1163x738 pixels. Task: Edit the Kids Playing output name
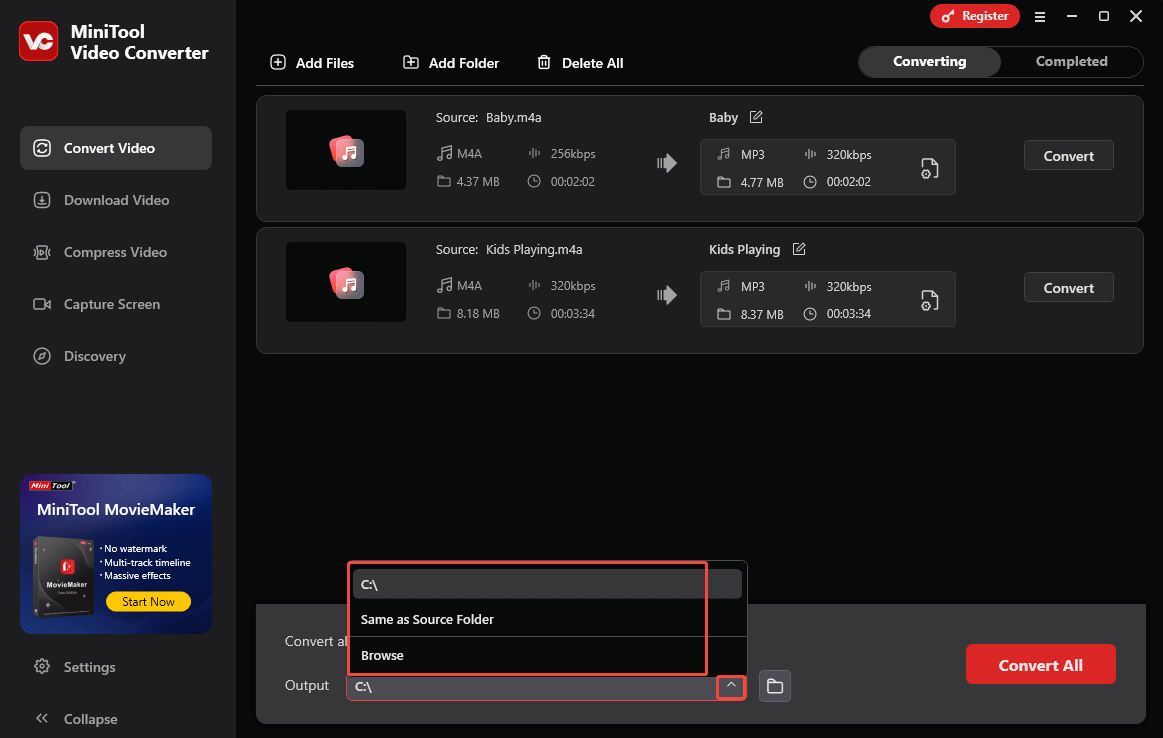[799, 249]
